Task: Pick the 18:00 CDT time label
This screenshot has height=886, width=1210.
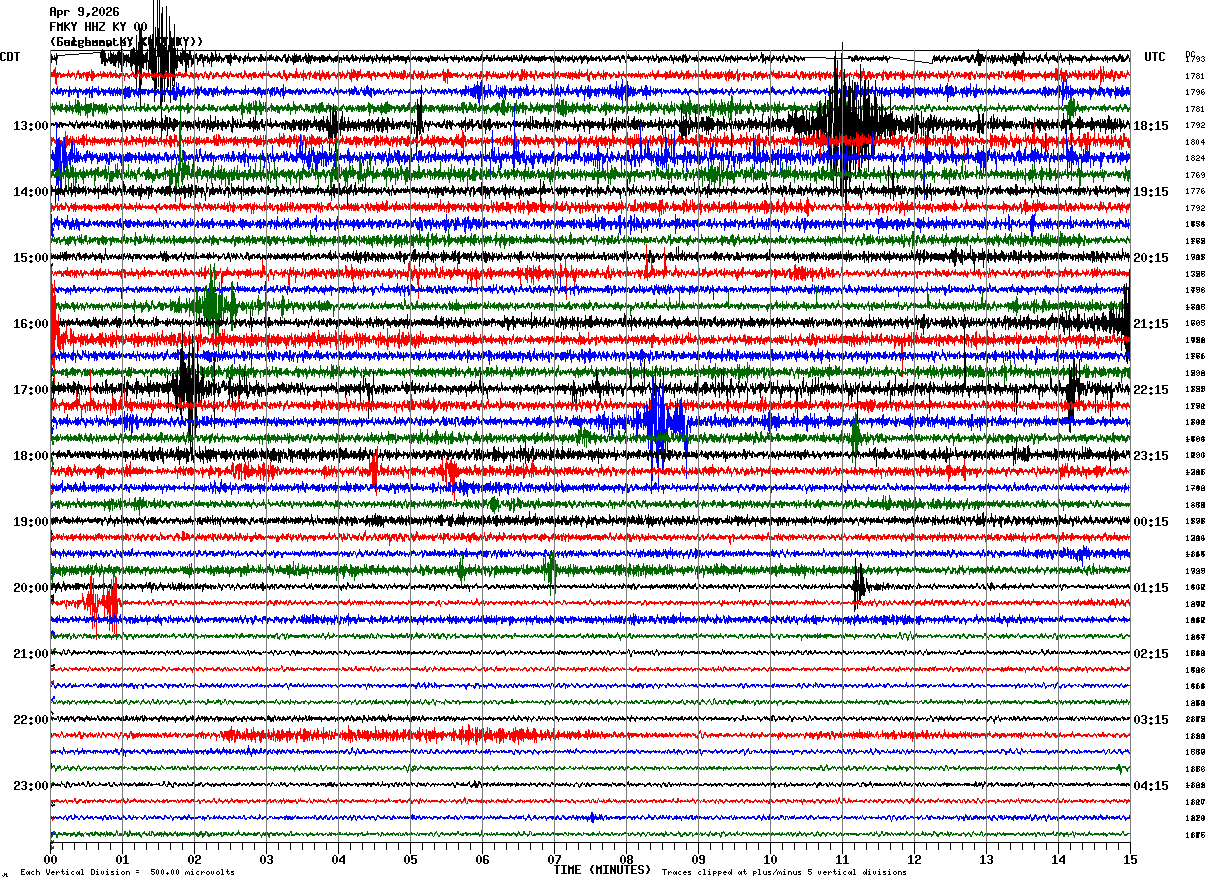Action: (x=30, y=456)
